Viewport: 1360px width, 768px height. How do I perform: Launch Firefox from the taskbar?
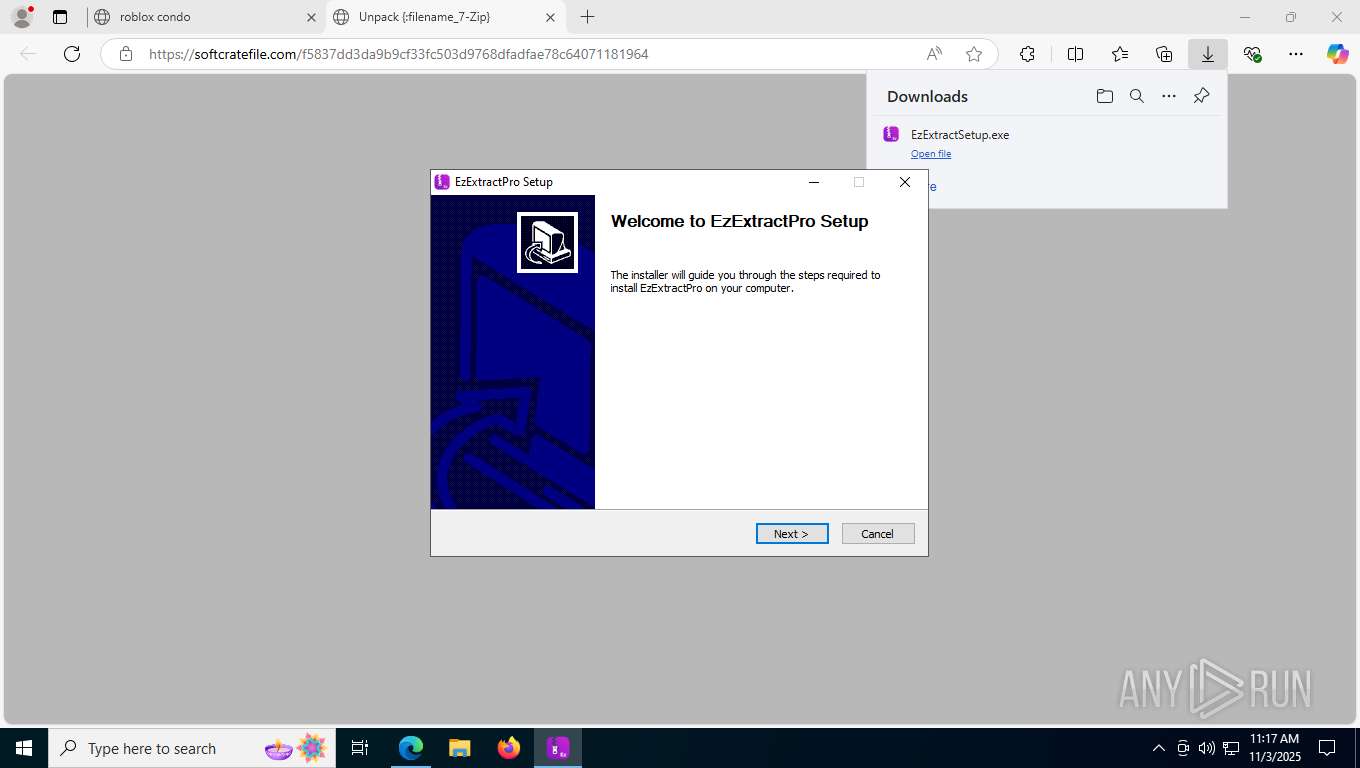(509, 748)
